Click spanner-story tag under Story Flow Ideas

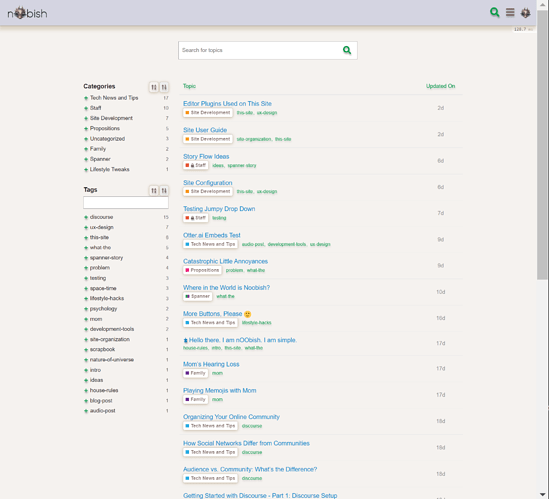(242, 165)
